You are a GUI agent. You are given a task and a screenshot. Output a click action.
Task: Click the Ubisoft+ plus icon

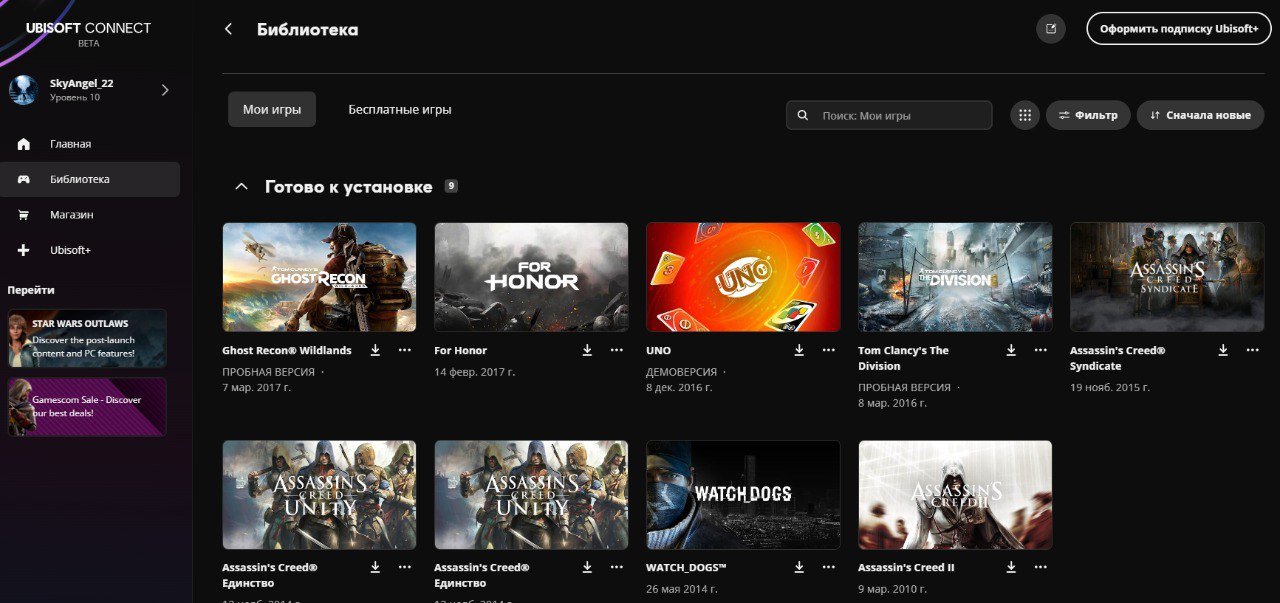24,250
